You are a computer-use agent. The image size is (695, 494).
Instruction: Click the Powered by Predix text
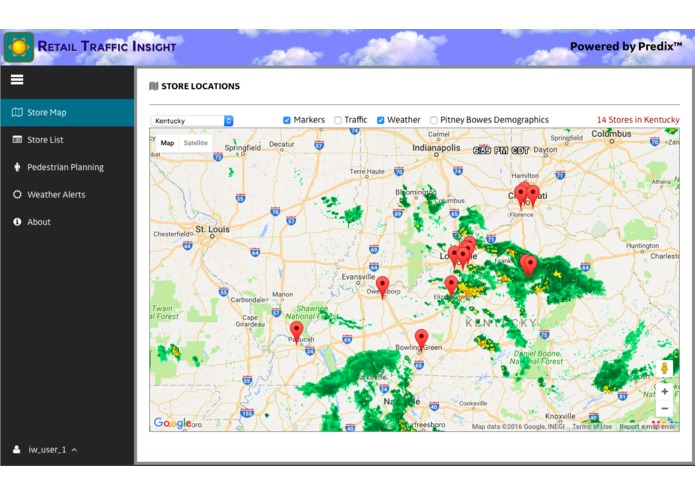point(626,46)
